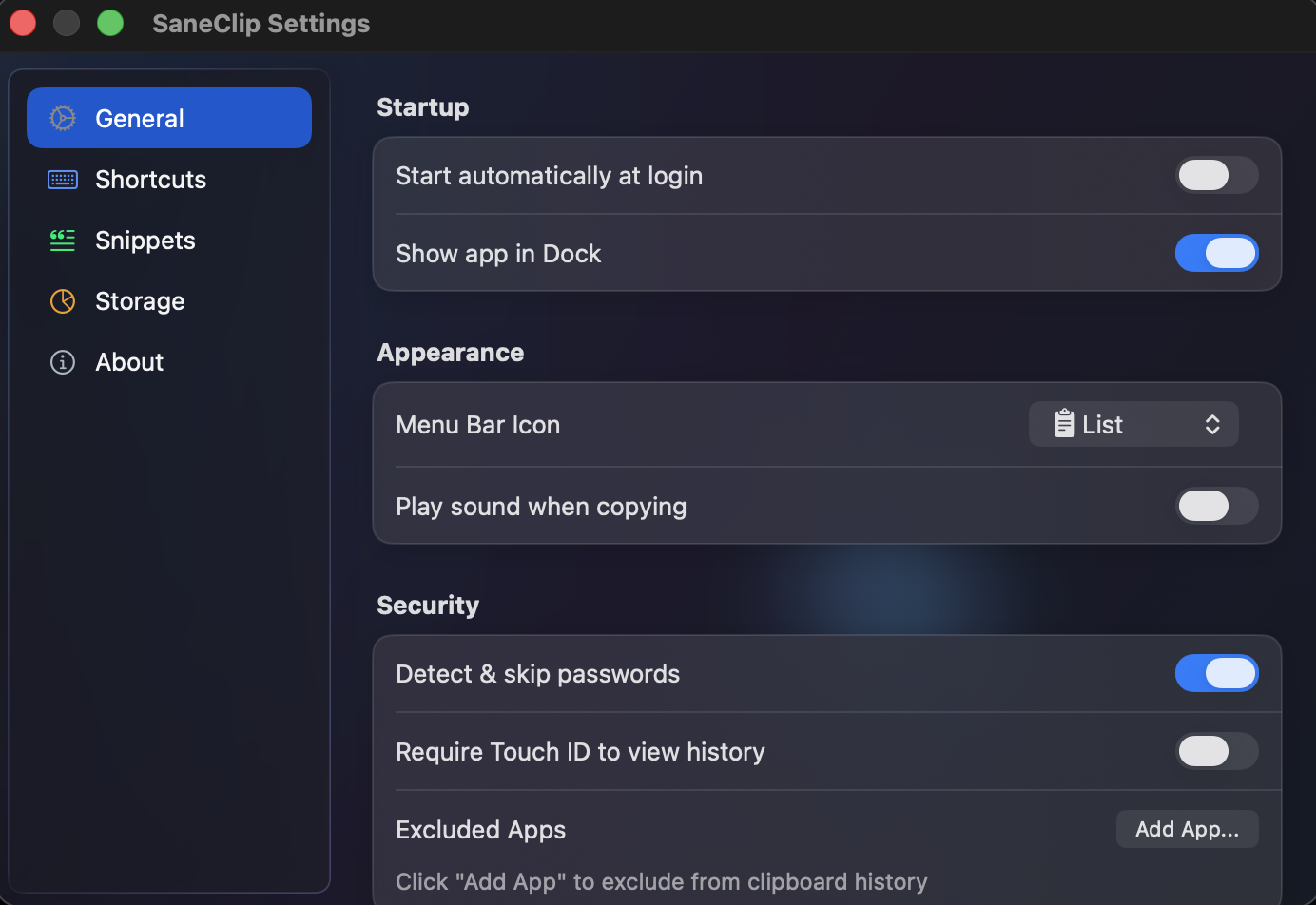Click the About info circle icon
This screenshot has width=1316, height=905.
pos(63,362)
